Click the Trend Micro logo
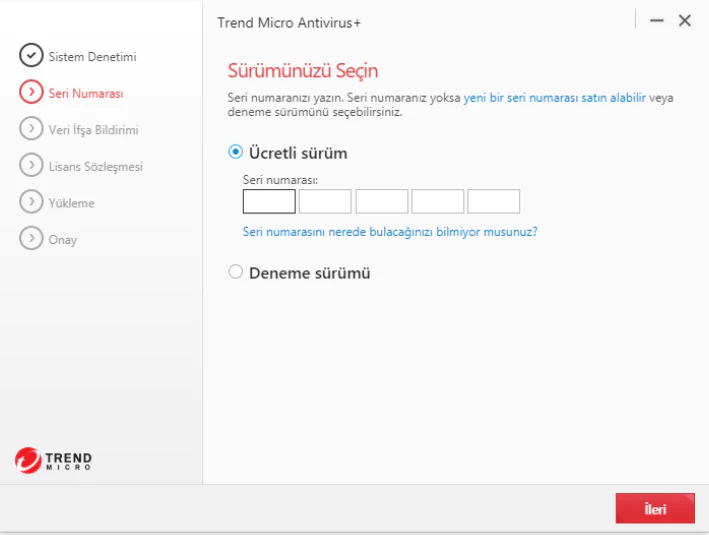709x535 pixels. (x=54, y=460)
